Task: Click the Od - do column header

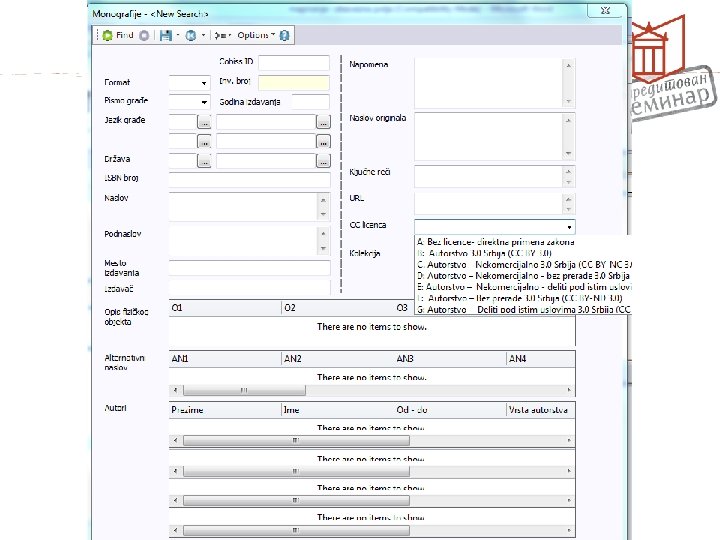Action: (450, 410)
